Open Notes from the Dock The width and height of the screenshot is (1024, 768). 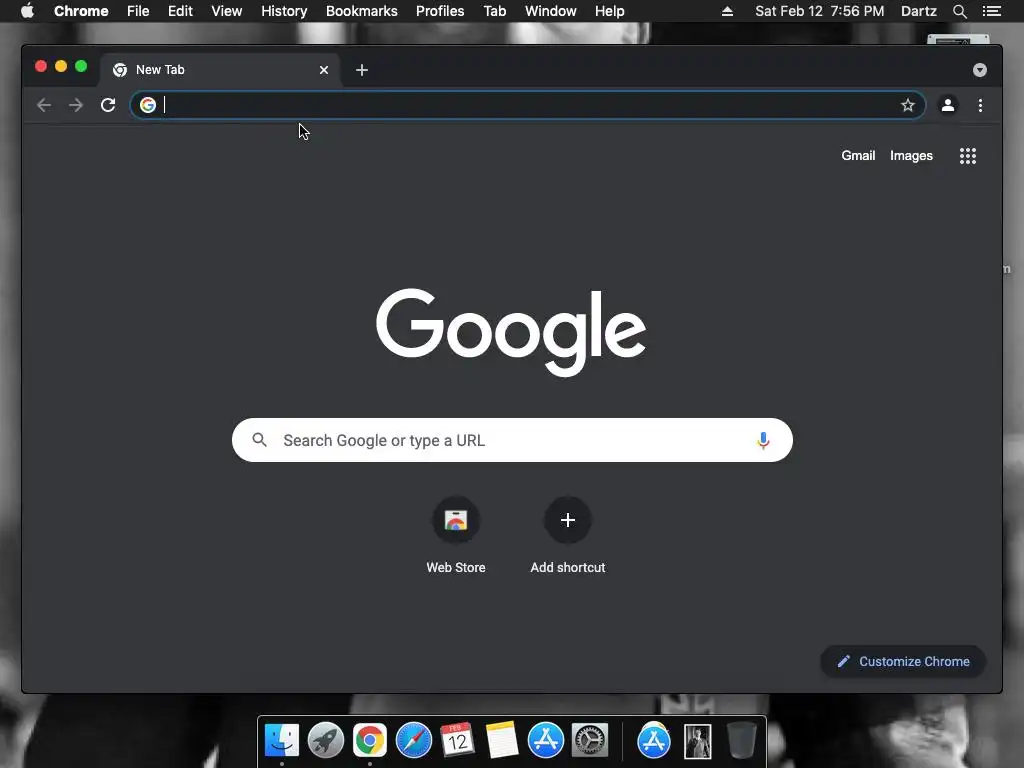(x=502, y=741)
